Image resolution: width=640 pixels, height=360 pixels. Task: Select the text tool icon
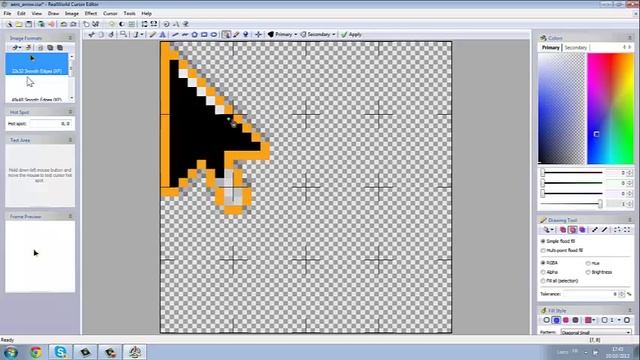point(162,35)
